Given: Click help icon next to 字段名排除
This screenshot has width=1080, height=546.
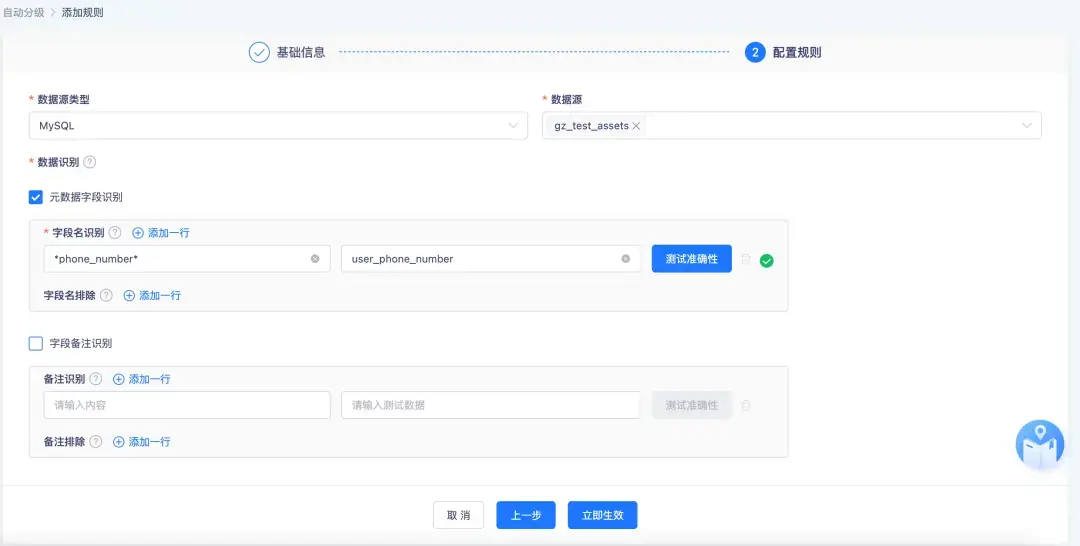Looking at the screenshot, I should point(106,295).
